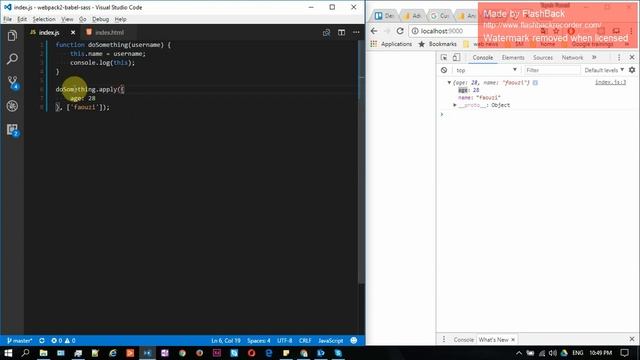Click synchronize changes icon in status bar
Screen dimensions: 640x360
pyautogui.click(x=42, y=340)
